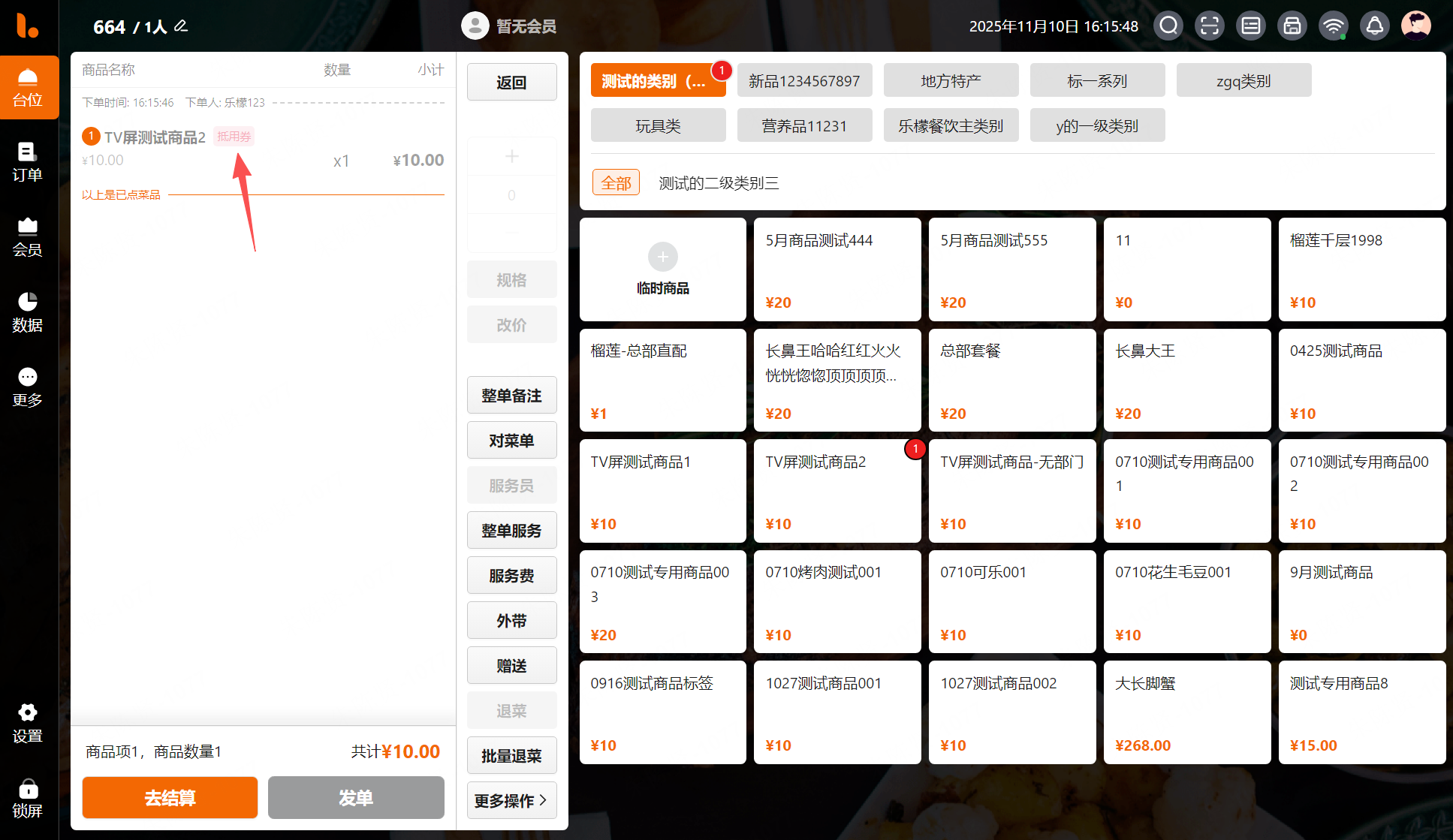1453x840 pixels.
Task: Select the 全部 subcategory filter
Action: [x=616, y=182]
